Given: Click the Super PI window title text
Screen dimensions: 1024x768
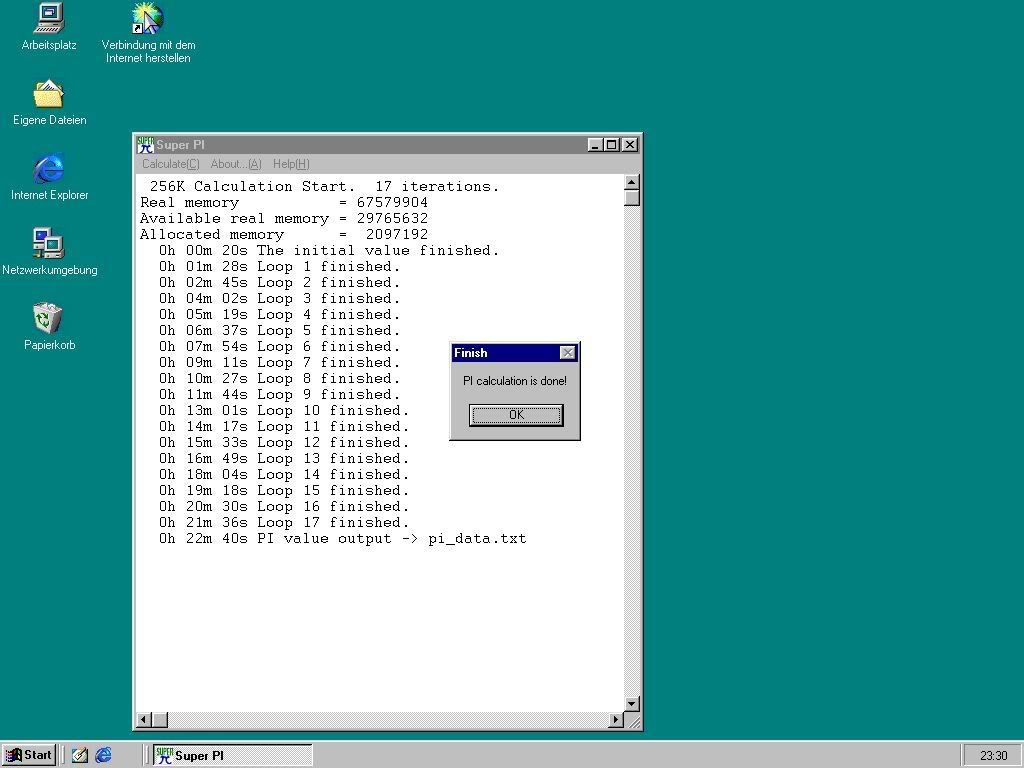Looking at the screenshot, I should 180,145.
